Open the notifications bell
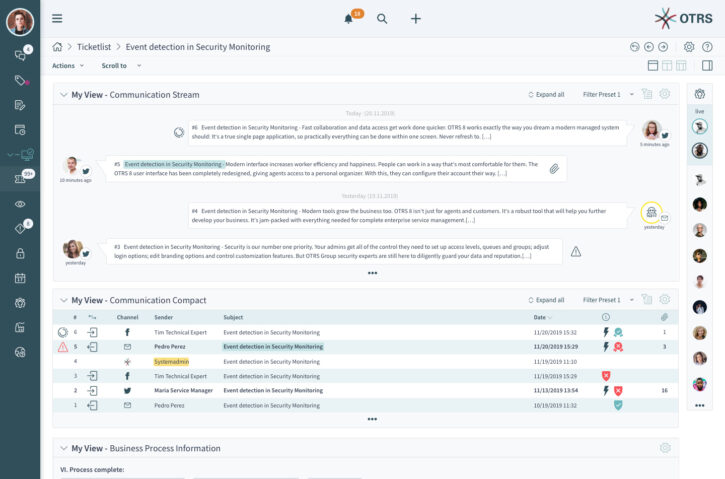Screen dimensions: 725x479 click(x=349, y=18)
